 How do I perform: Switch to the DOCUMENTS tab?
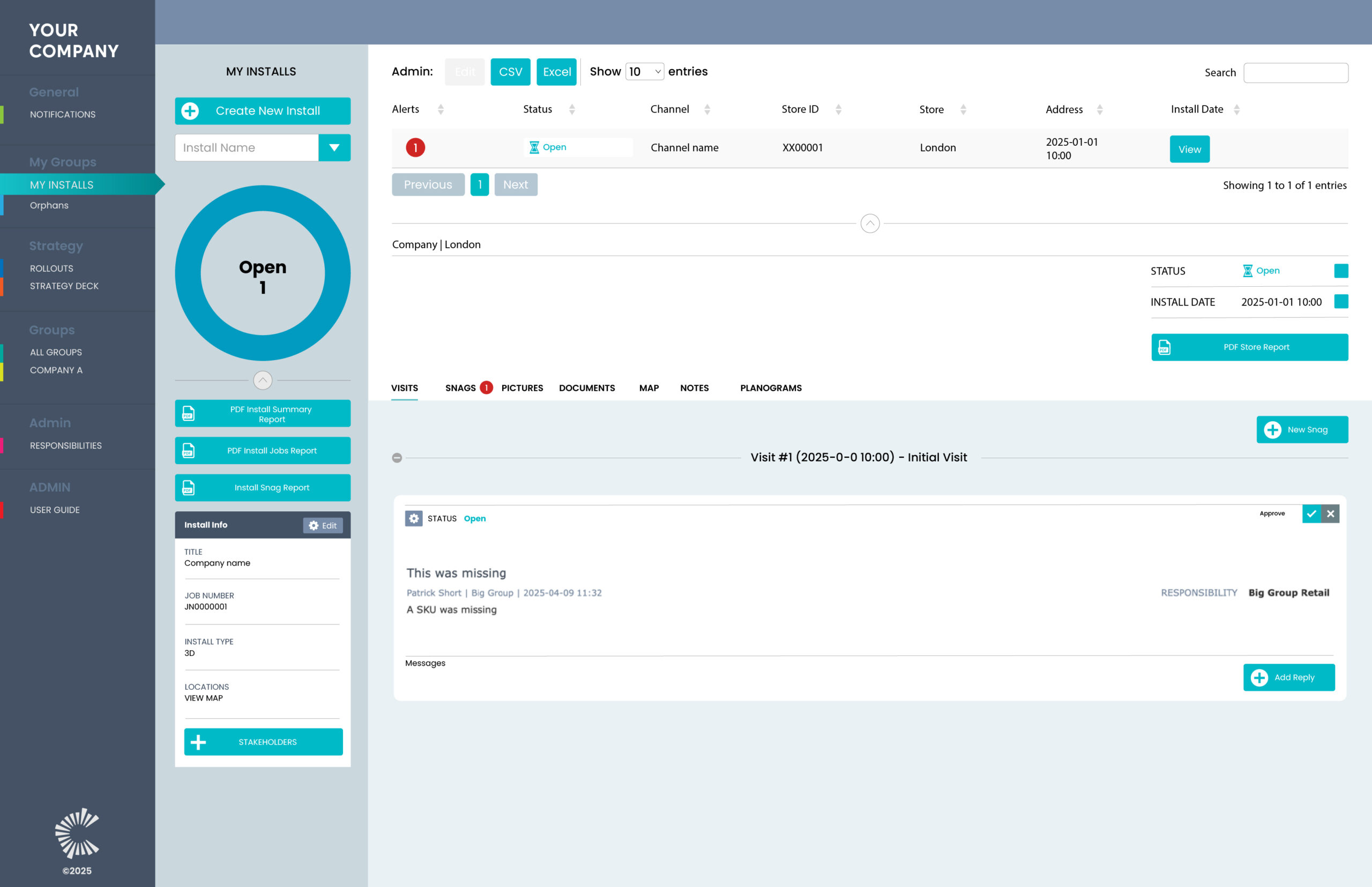pos(587,388)
